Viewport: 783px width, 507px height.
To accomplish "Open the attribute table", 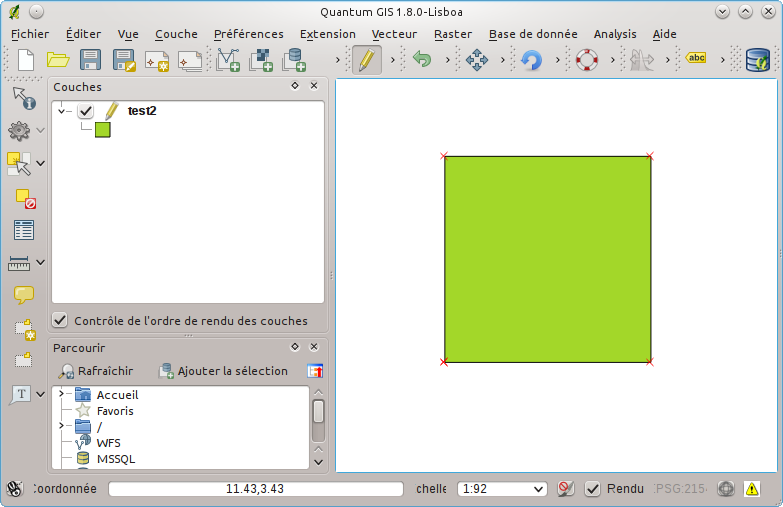I will point(24,230).
